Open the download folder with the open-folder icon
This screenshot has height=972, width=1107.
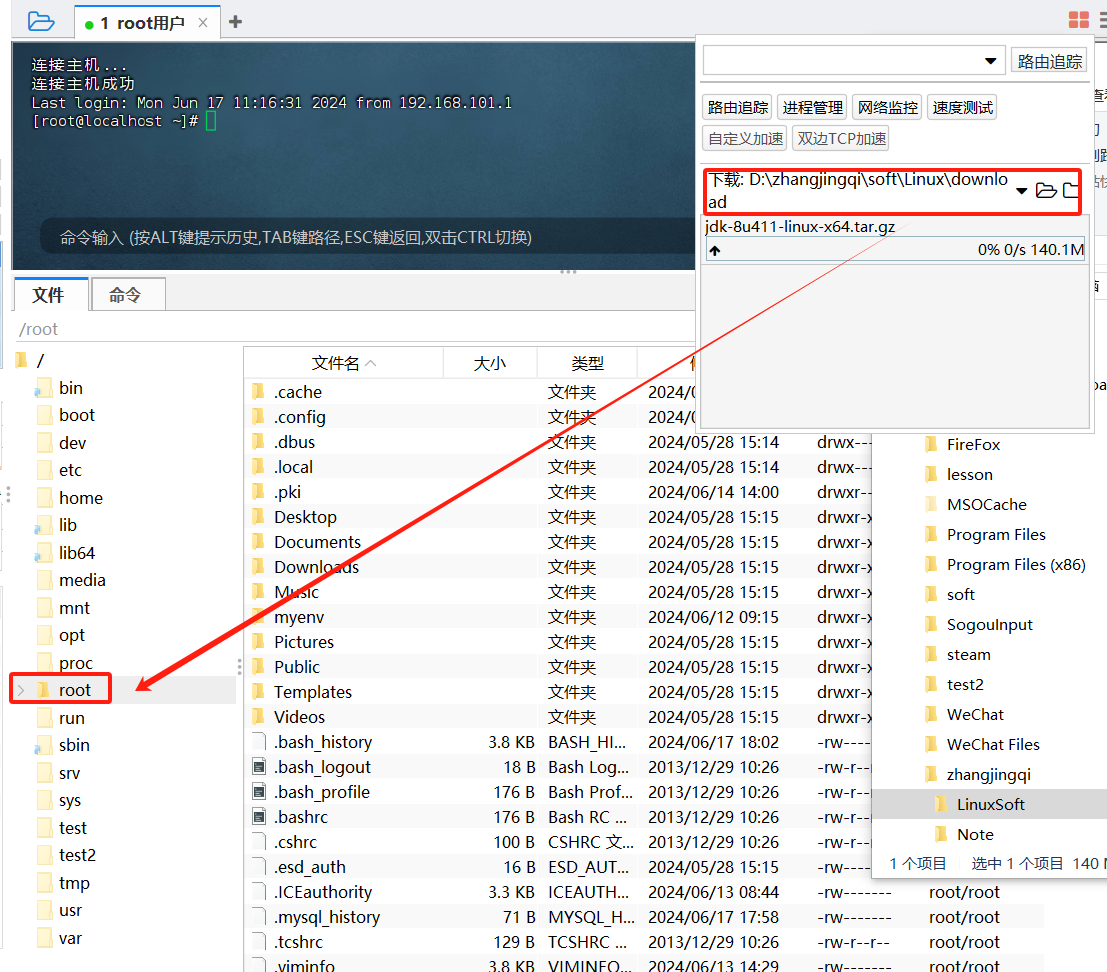click(x=1046, y=191)
